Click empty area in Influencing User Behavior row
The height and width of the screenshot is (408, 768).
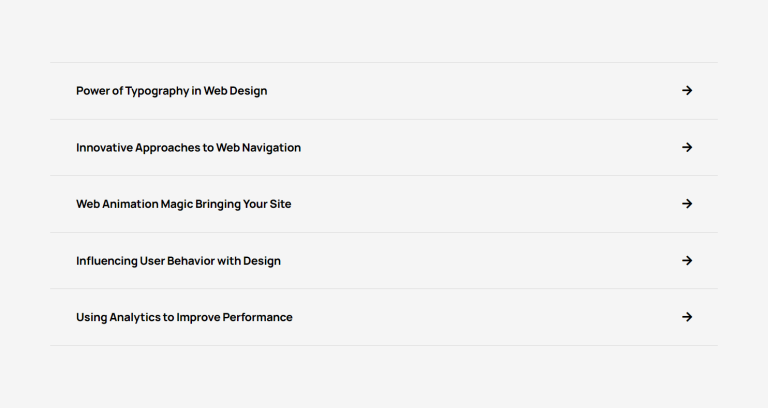tap(480, 261)
